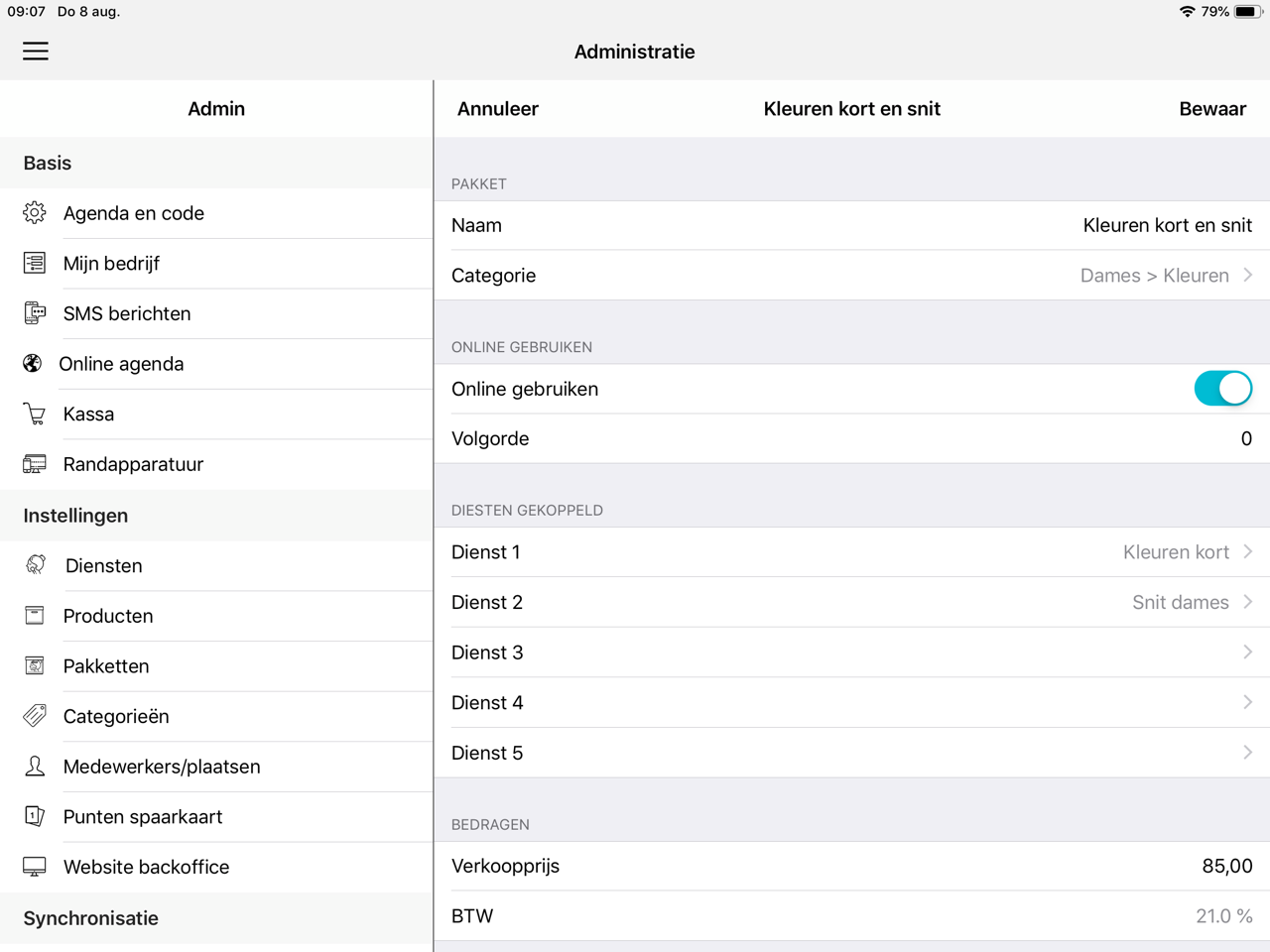
Task: Click the Kleuren kort service value
Action: click(x=1176, y=552)
